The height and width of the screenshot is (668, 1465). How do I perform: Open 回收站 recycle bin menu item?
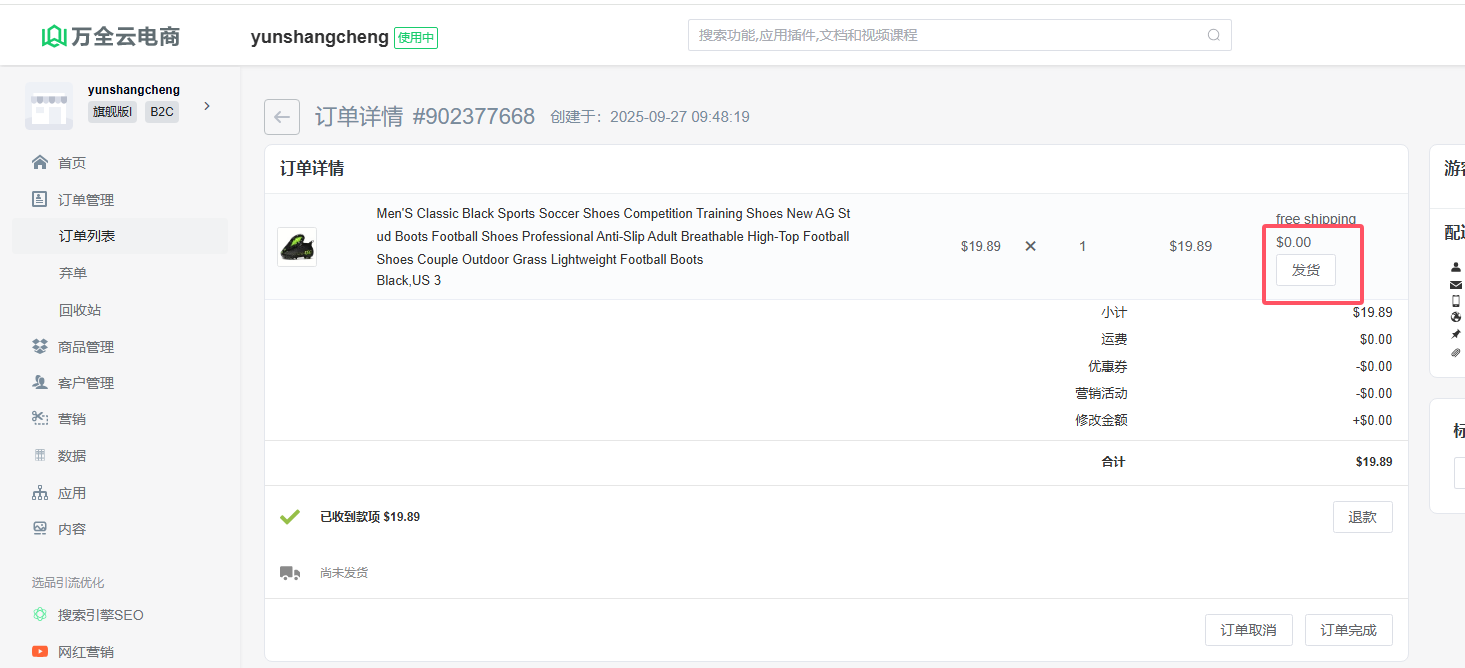click(80, 310)
